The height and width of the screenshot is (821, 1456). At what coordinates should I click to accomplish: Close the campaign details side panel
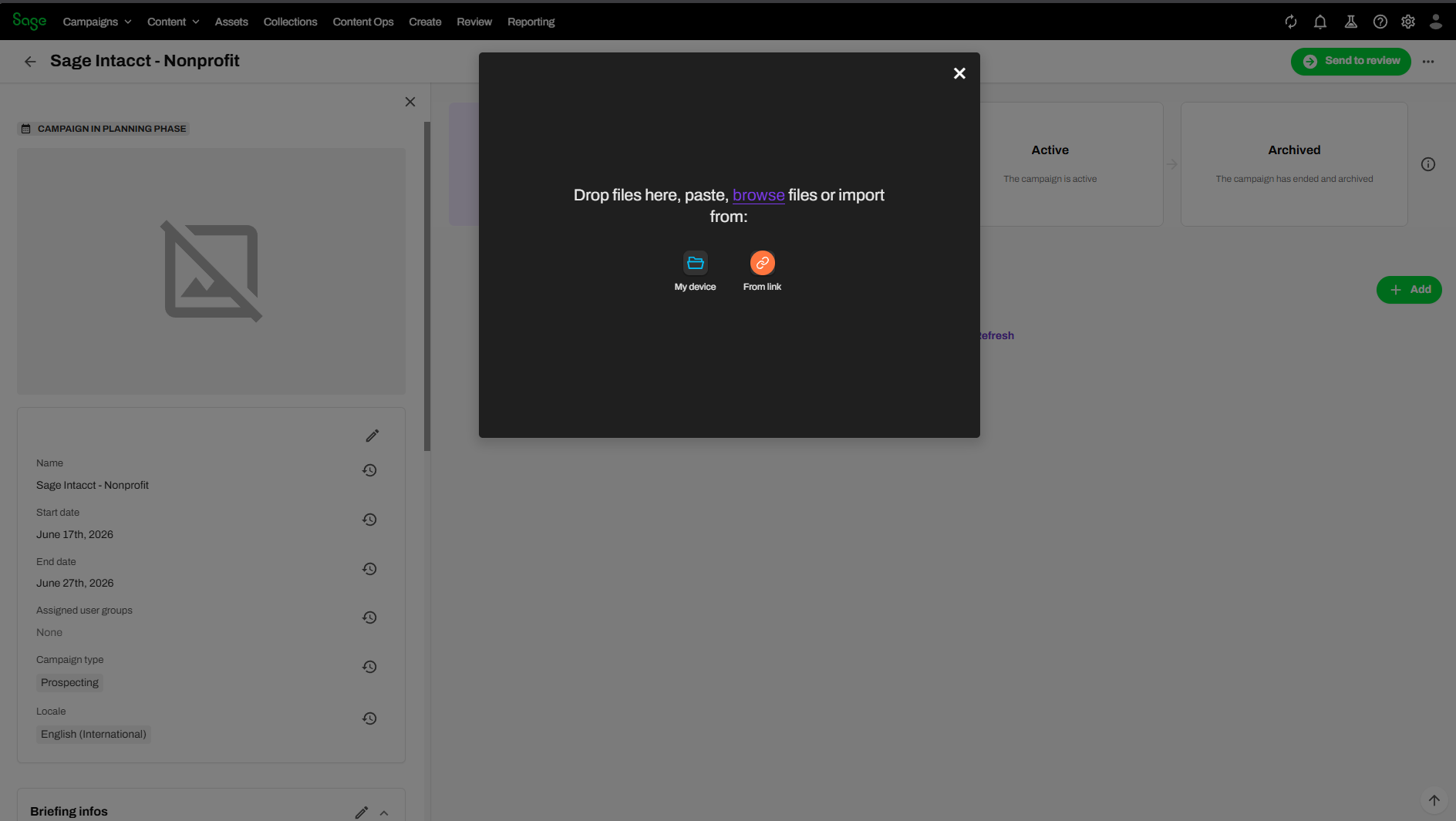(x=410, y=102)
